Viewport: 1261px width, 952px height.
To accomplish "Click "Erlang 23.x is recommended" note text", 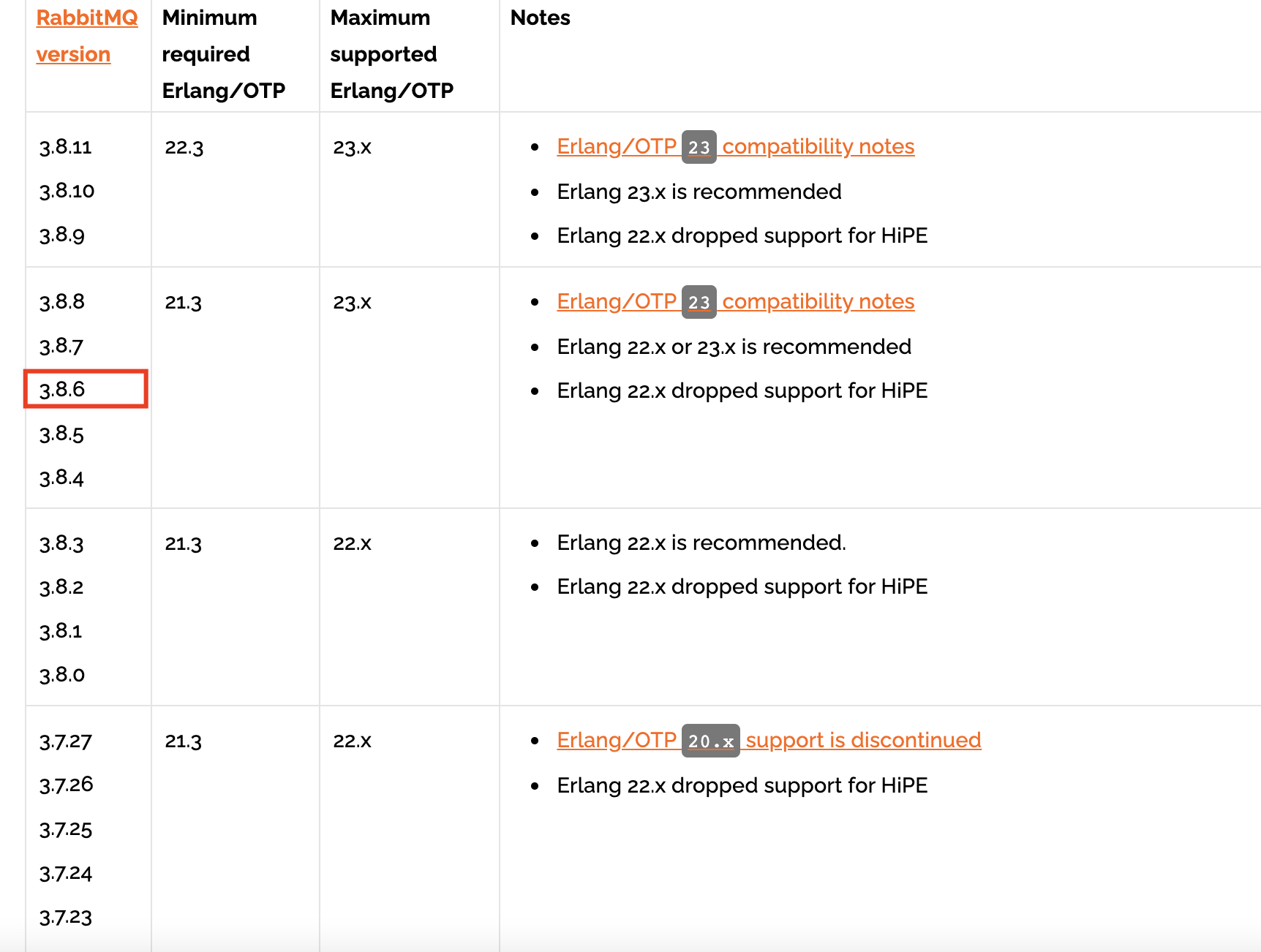I will tap(699, 192).
